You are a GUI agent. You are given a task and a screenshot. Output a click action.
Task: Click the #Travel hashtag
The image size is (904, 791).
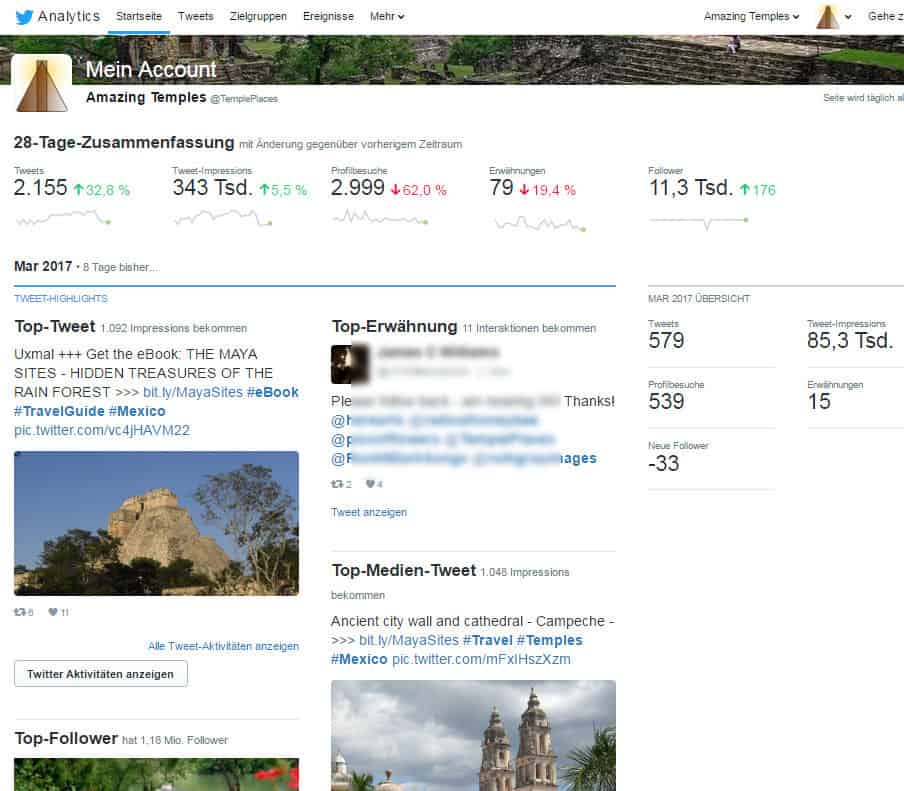pos(487,640)
